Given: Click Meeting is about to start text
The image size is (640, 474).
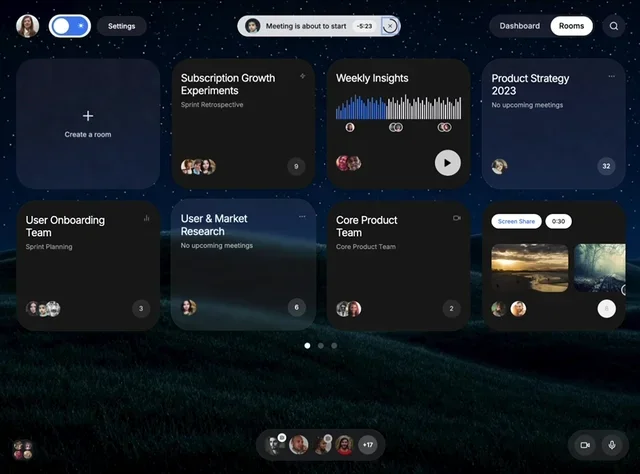Looking at the screenshot, I should click(x=306, y=26).
